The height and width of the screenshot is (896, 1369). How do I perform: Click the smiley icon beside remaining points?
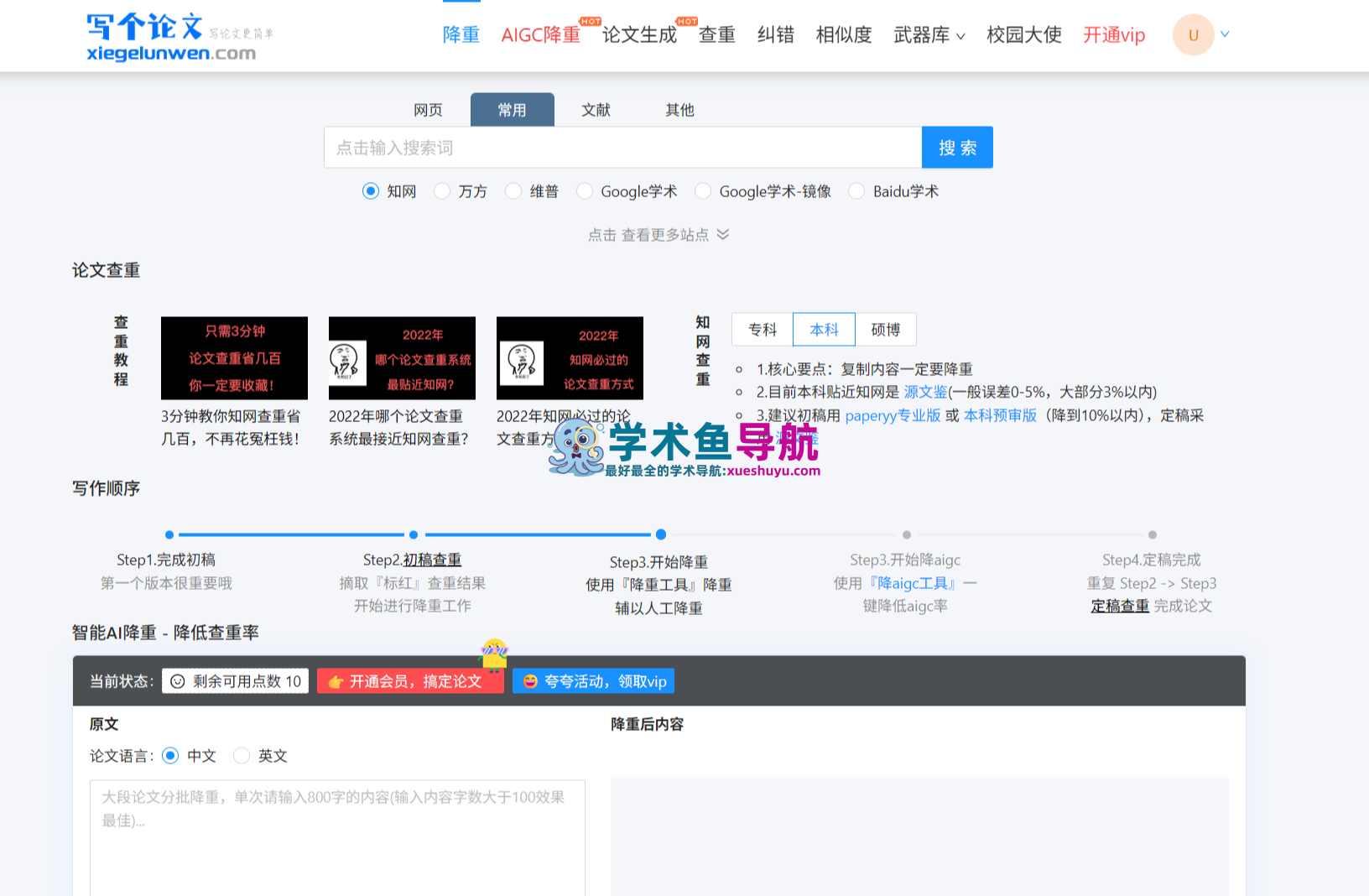pos(178,681)
